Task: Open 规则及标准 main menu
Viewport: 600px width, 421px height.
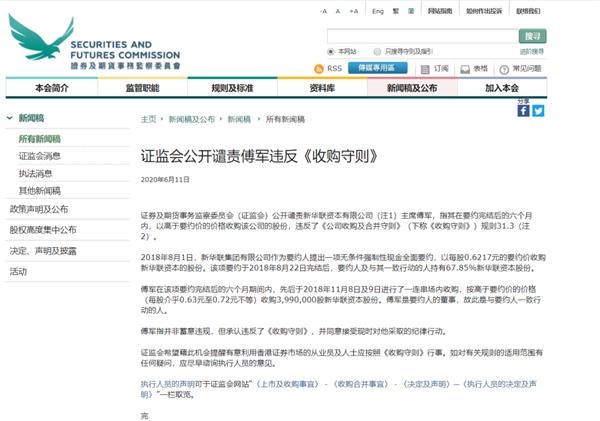Action: (232, 88)
